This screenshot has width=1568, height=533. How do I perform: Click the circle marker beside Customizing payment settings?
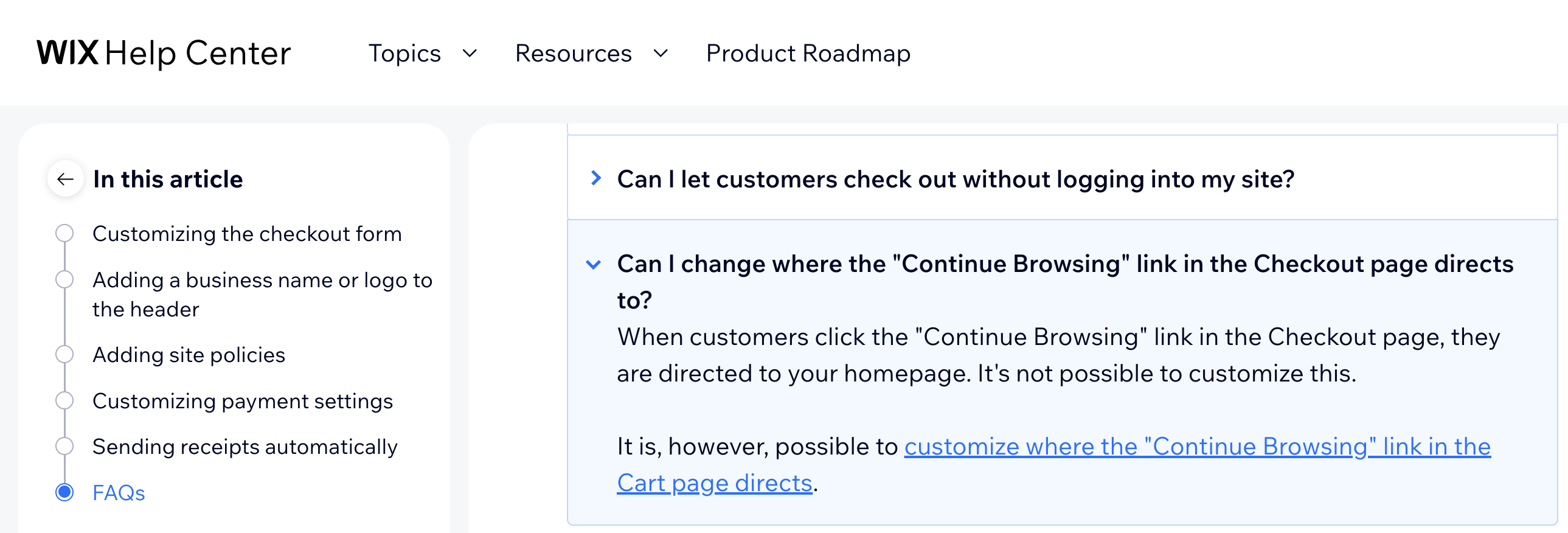pos(64,401)
